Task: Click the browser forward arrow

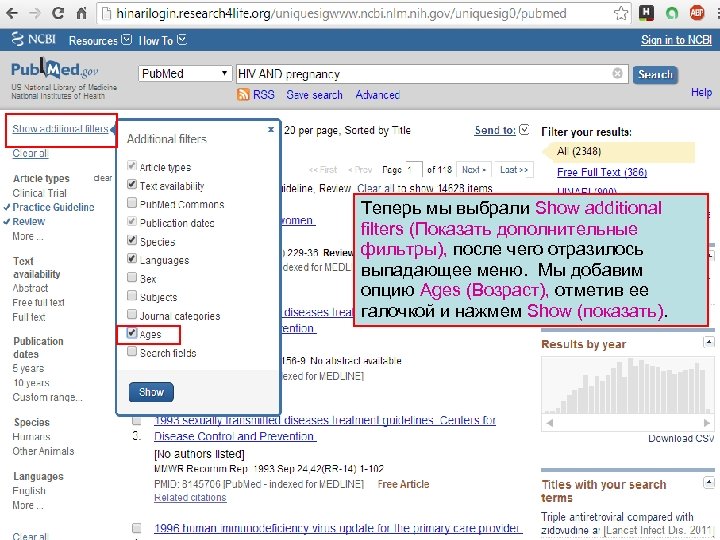Action: tap(35, 13)
